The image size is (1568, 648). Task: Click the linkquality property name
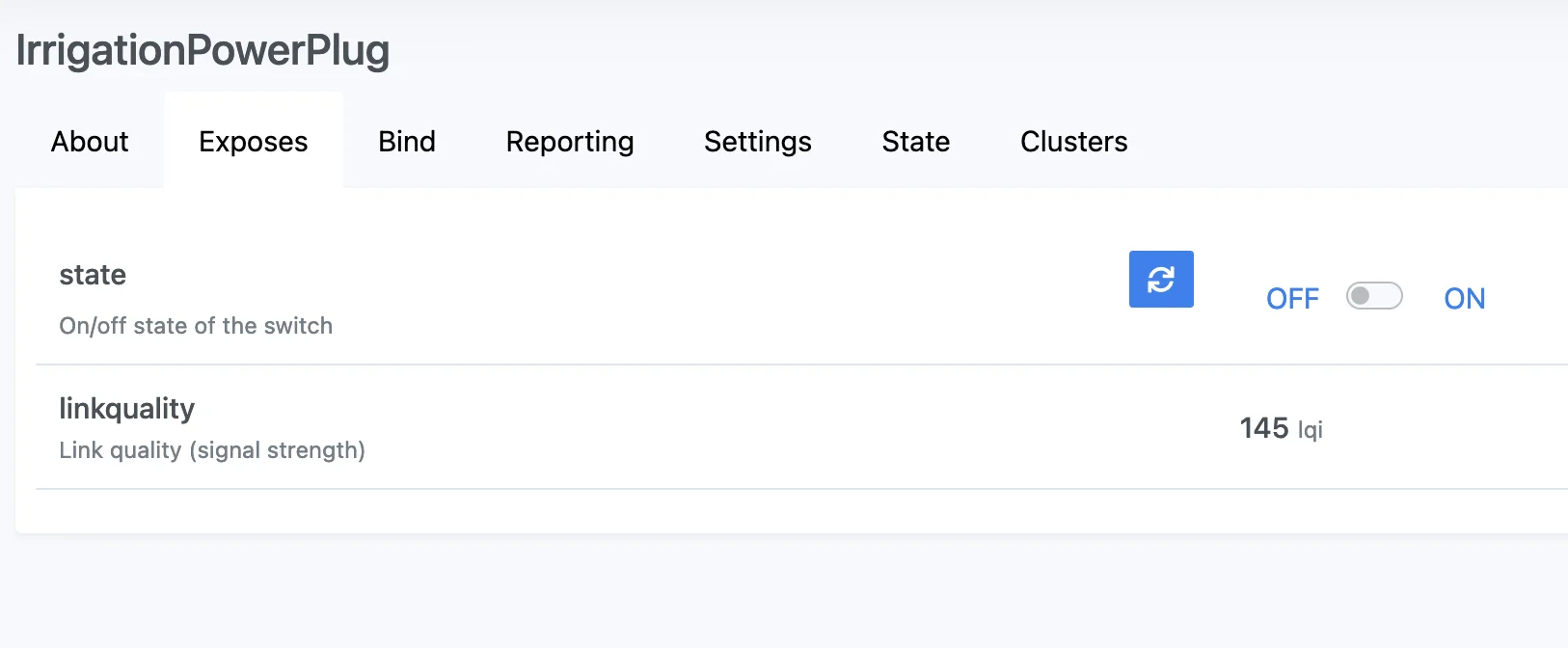(x=126, y=409)
